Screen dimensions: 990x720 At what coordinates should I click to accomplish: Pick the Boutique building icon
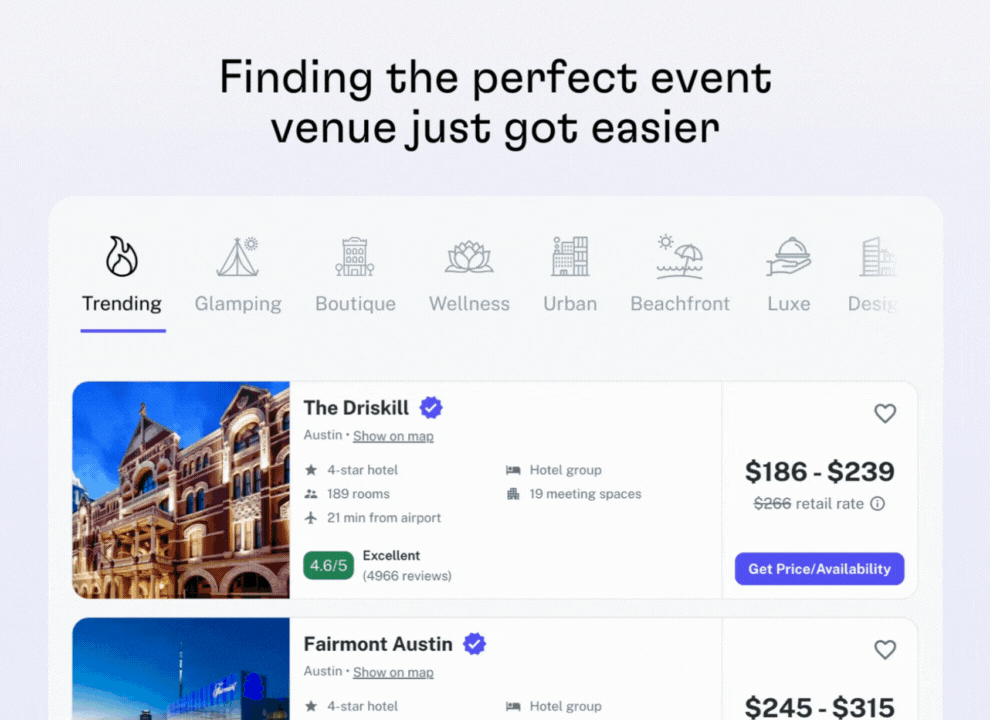[x=355, y=257]
